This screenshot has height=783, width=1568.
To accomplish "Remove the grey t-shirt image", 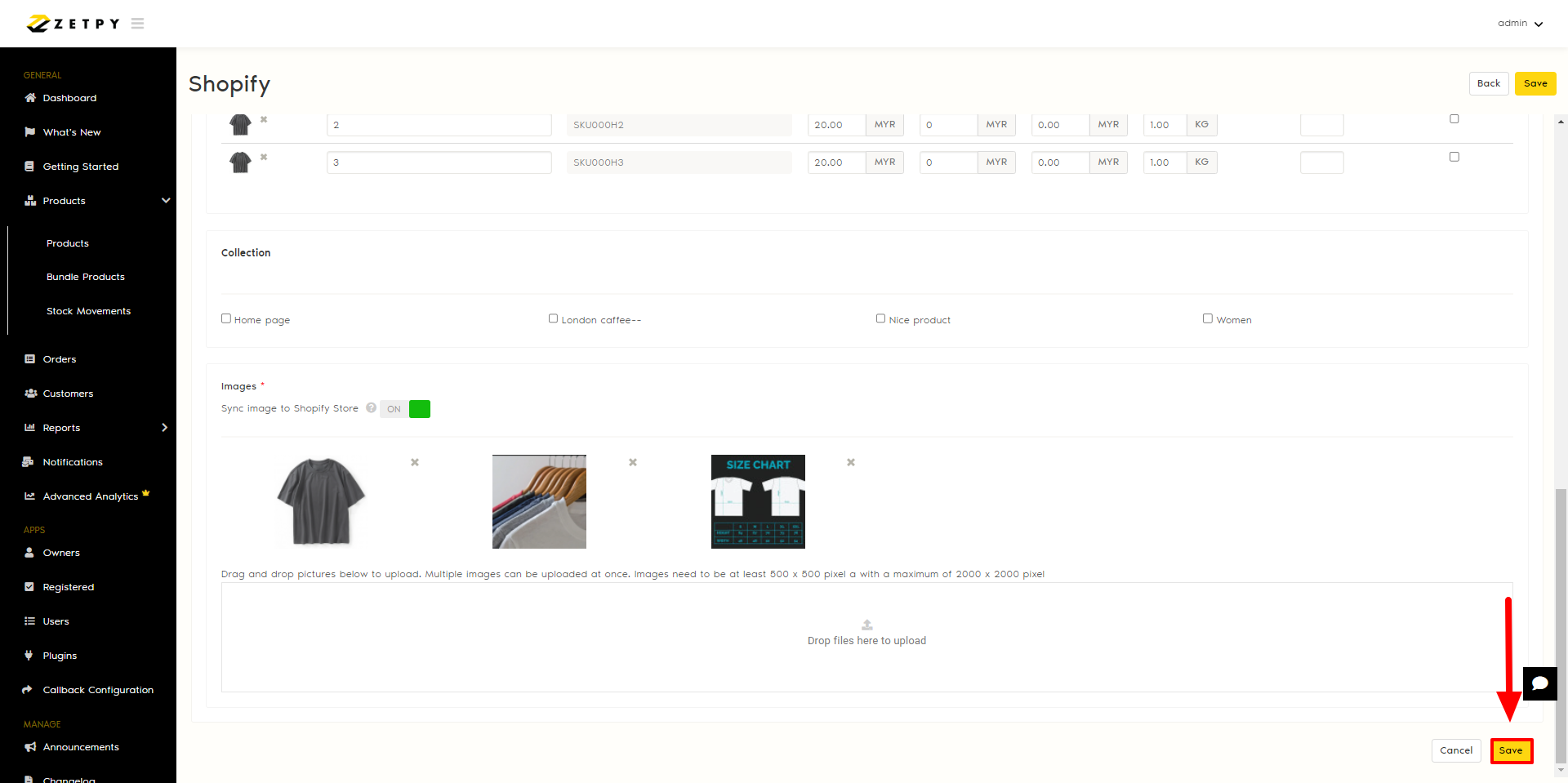I will (x=415, y=462).
